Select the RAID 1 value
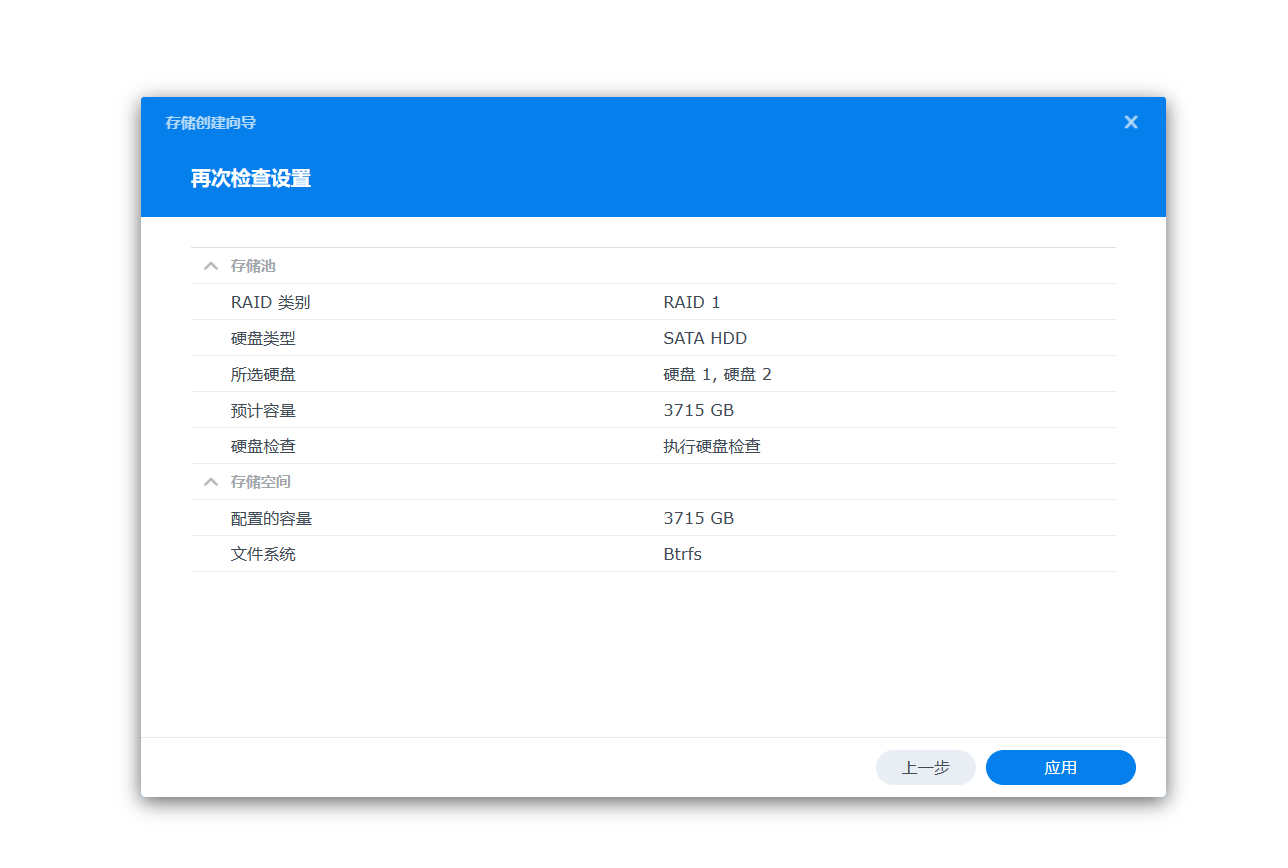 (692, 302)
